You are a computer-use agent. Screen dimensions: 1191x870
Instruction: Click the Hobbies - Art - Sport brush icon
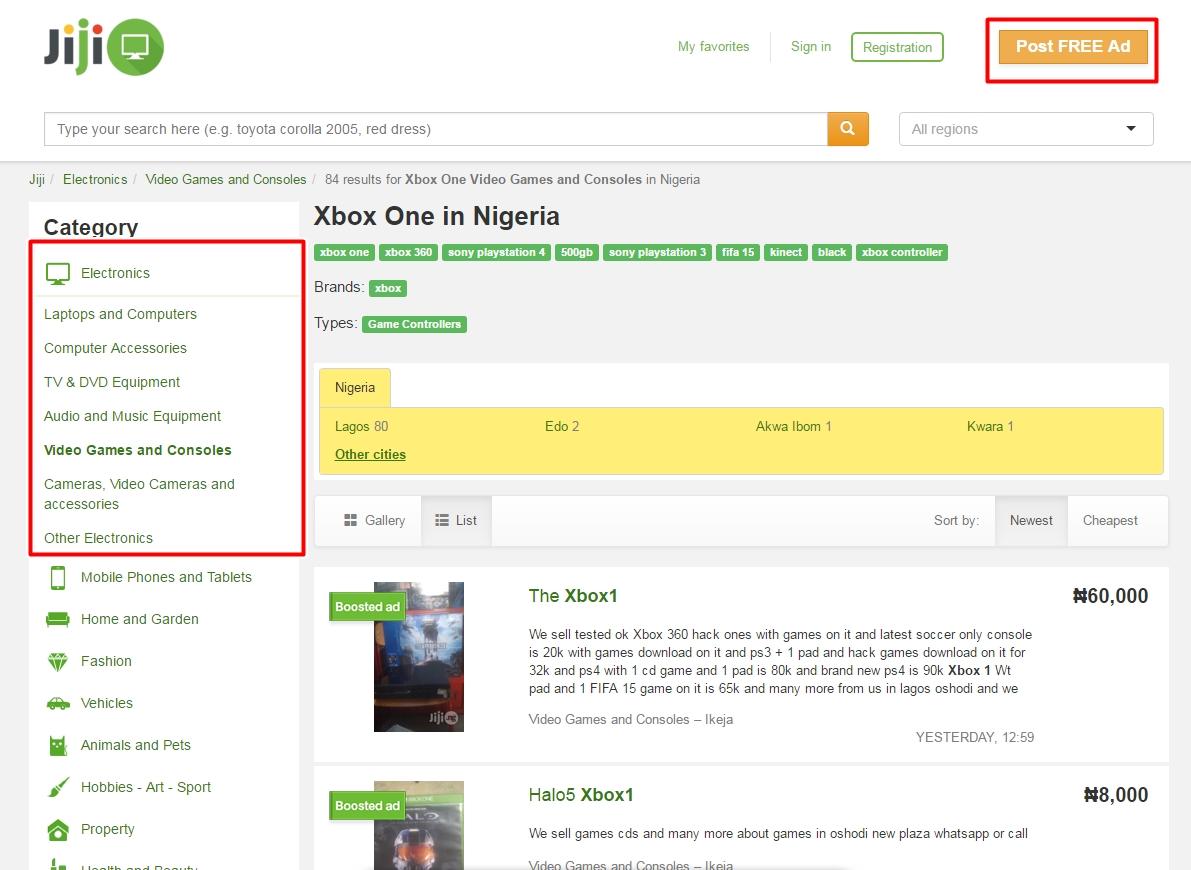tap(58, 787)
